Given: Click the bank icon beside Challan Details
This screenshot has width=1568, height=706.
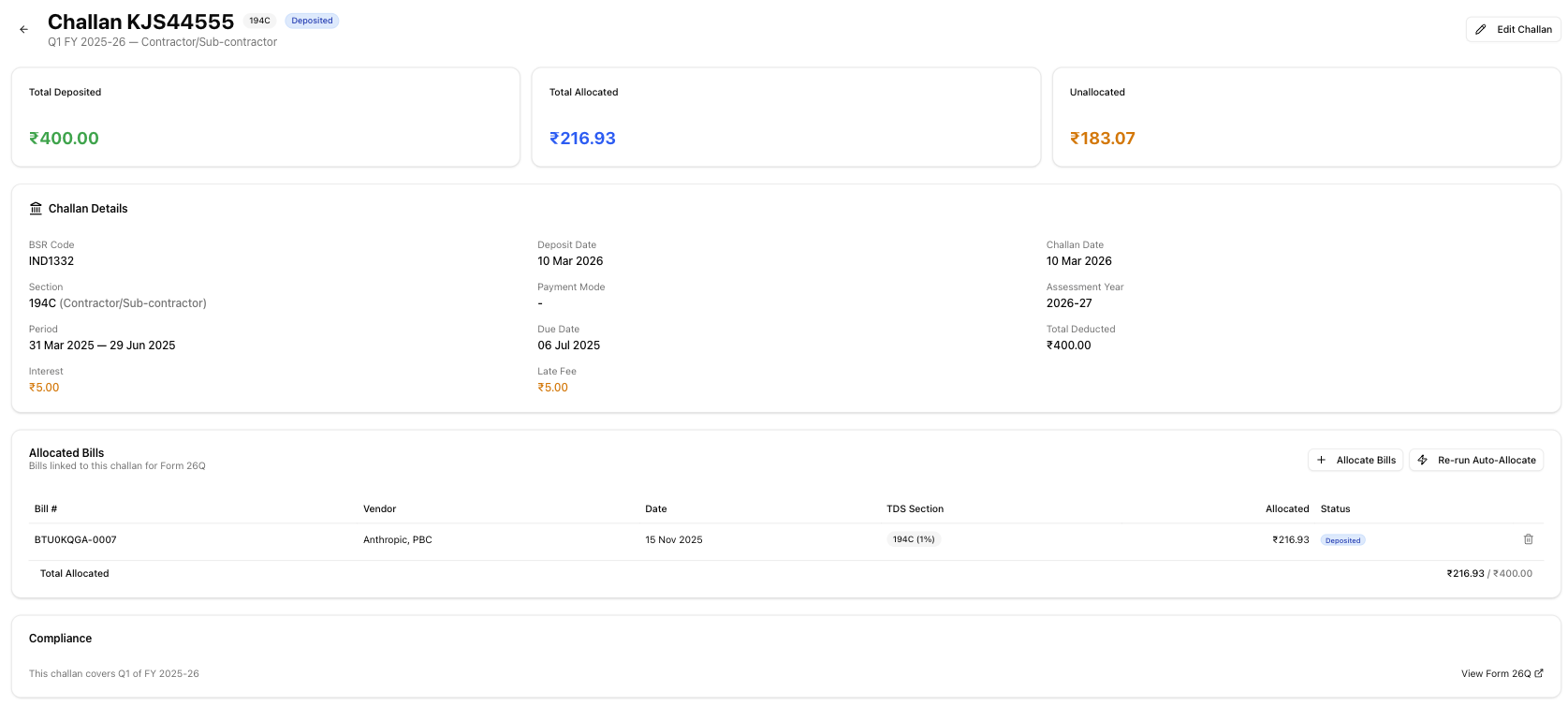Looking at the screenshot, I should 36,209.
